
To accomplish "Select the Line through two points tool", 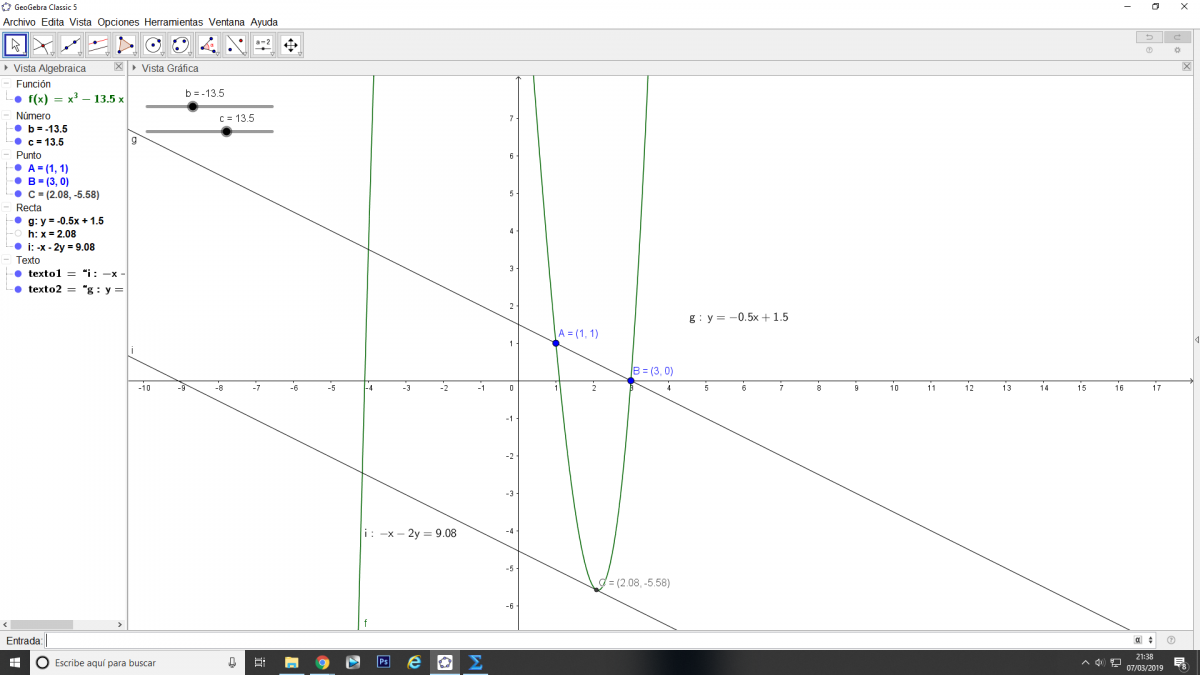I will point(71,45).
